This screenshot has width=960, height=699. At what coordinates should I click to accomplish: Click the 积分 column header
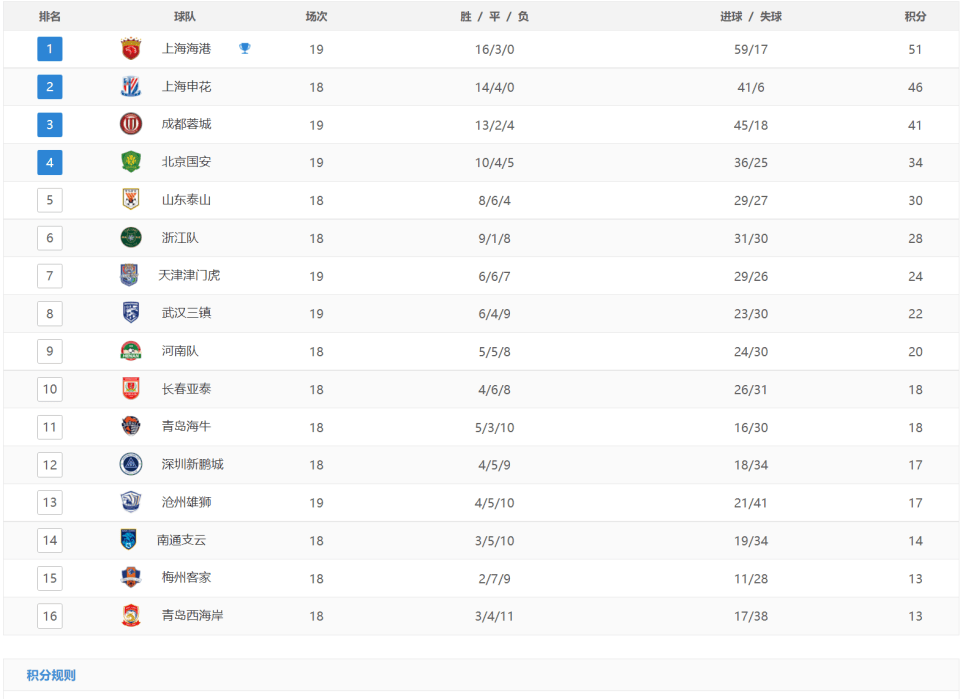[915, 16]
